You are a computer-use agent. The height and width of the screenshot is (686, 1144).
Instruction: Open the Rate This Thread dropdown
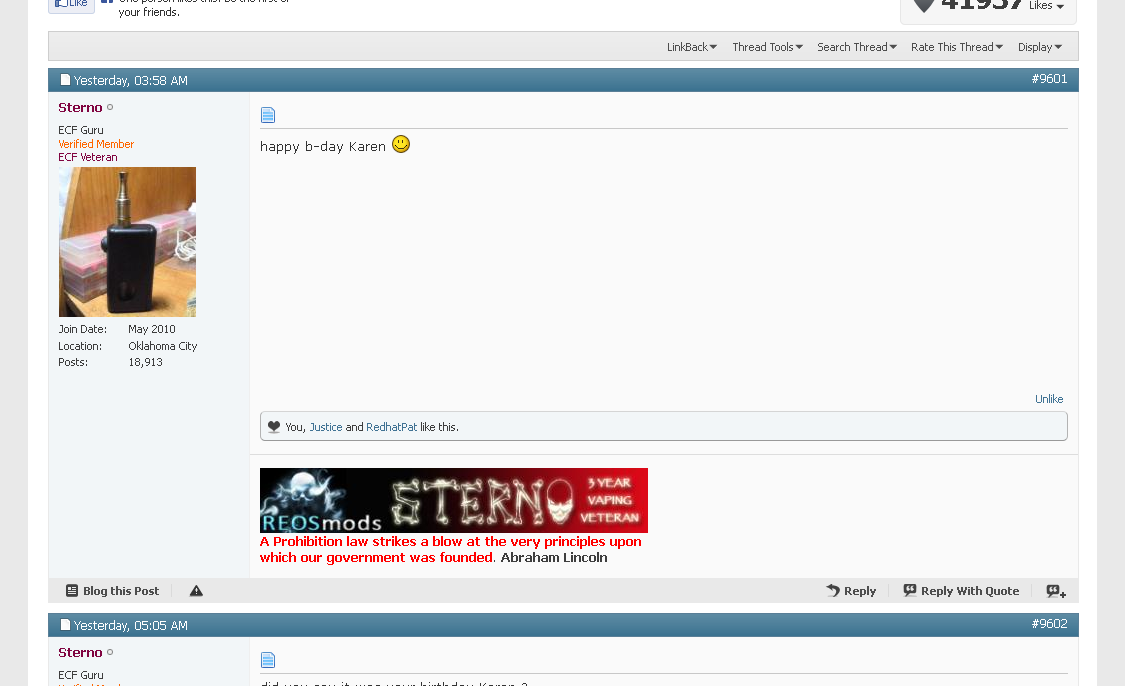click(956, 47)
